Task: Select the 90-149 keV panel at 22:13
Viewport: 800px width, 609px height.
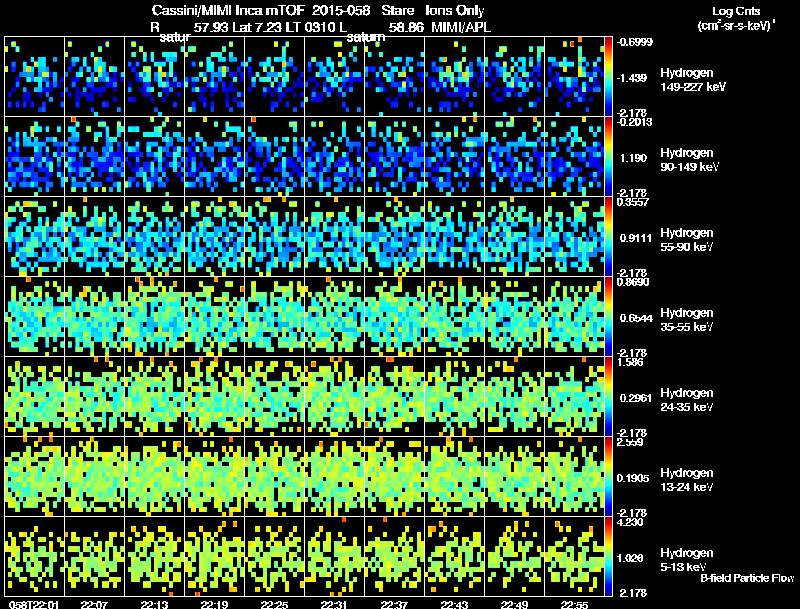Action: (x=155, y=157)
